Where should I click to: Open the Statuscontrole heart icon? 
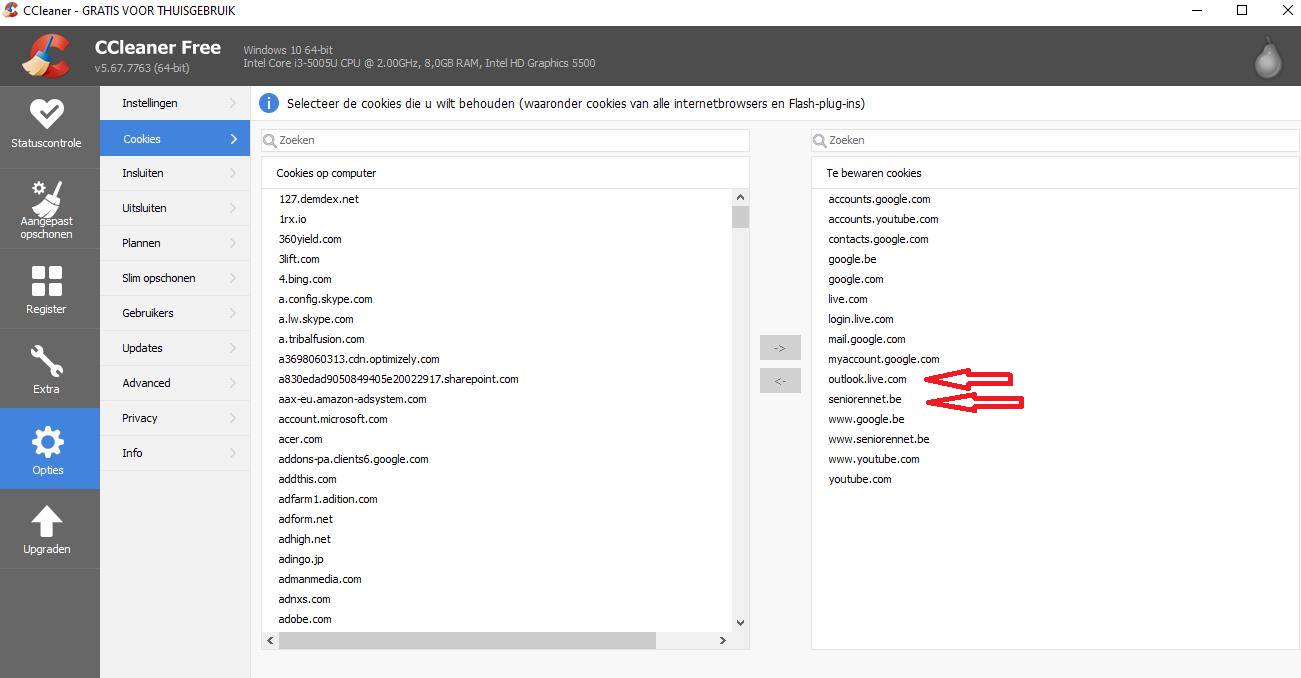pos(47,114)
